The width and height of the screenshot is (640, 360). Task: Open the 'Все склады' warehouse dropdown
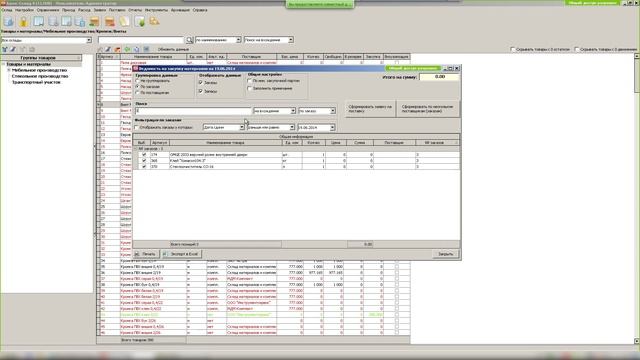point(89,40)
